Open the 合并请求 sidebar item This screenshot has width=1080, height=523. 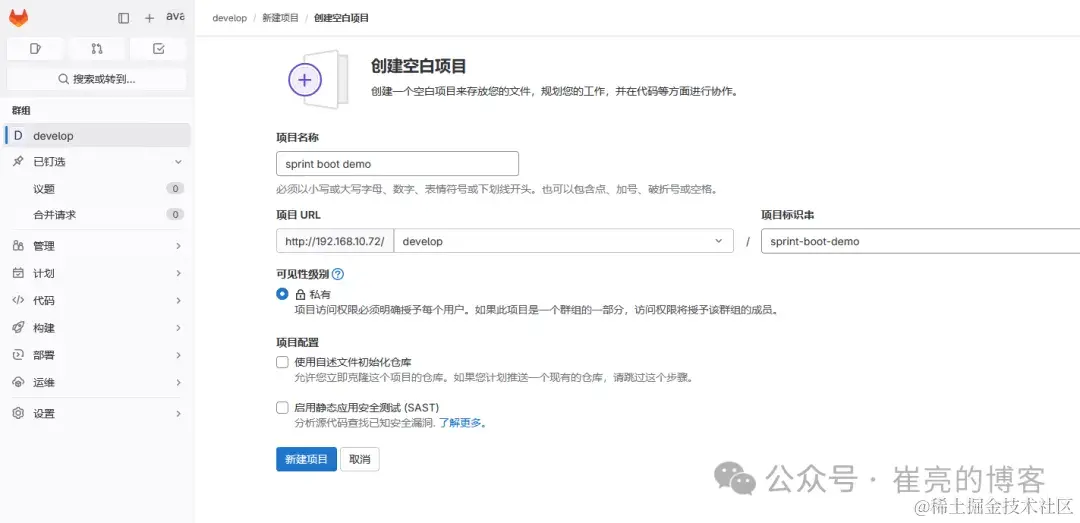coord(97,215)
